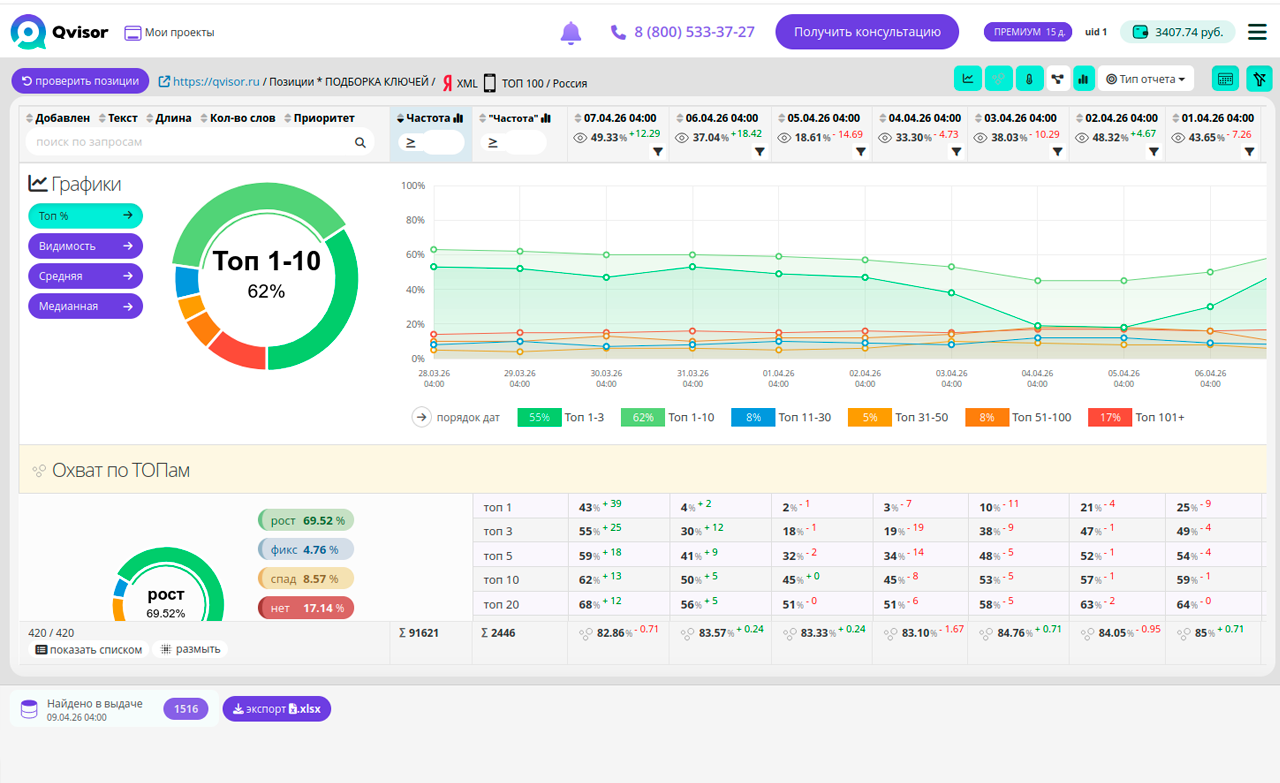Open the calendar icon button
This screenshot has width=1280, height=783.
(x=1225, y=79)
